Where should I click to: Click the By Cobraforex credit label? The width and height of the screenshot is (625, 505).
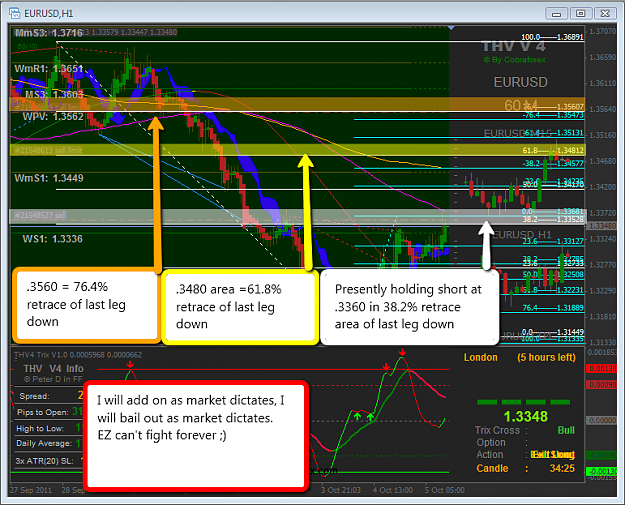tap(515, 60)
